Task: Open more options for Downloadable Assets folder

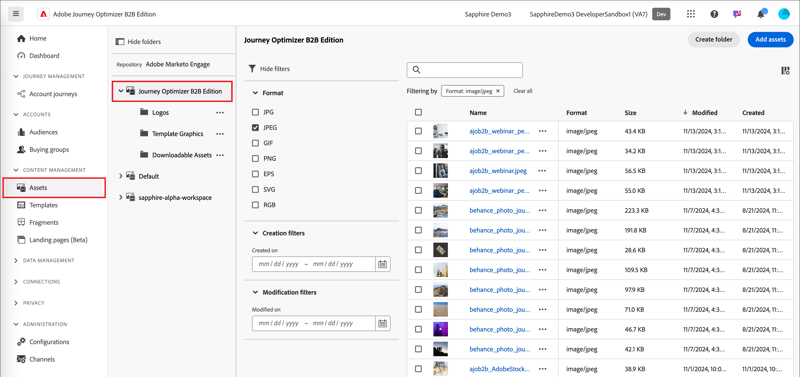Action: [x=220, y=155]
